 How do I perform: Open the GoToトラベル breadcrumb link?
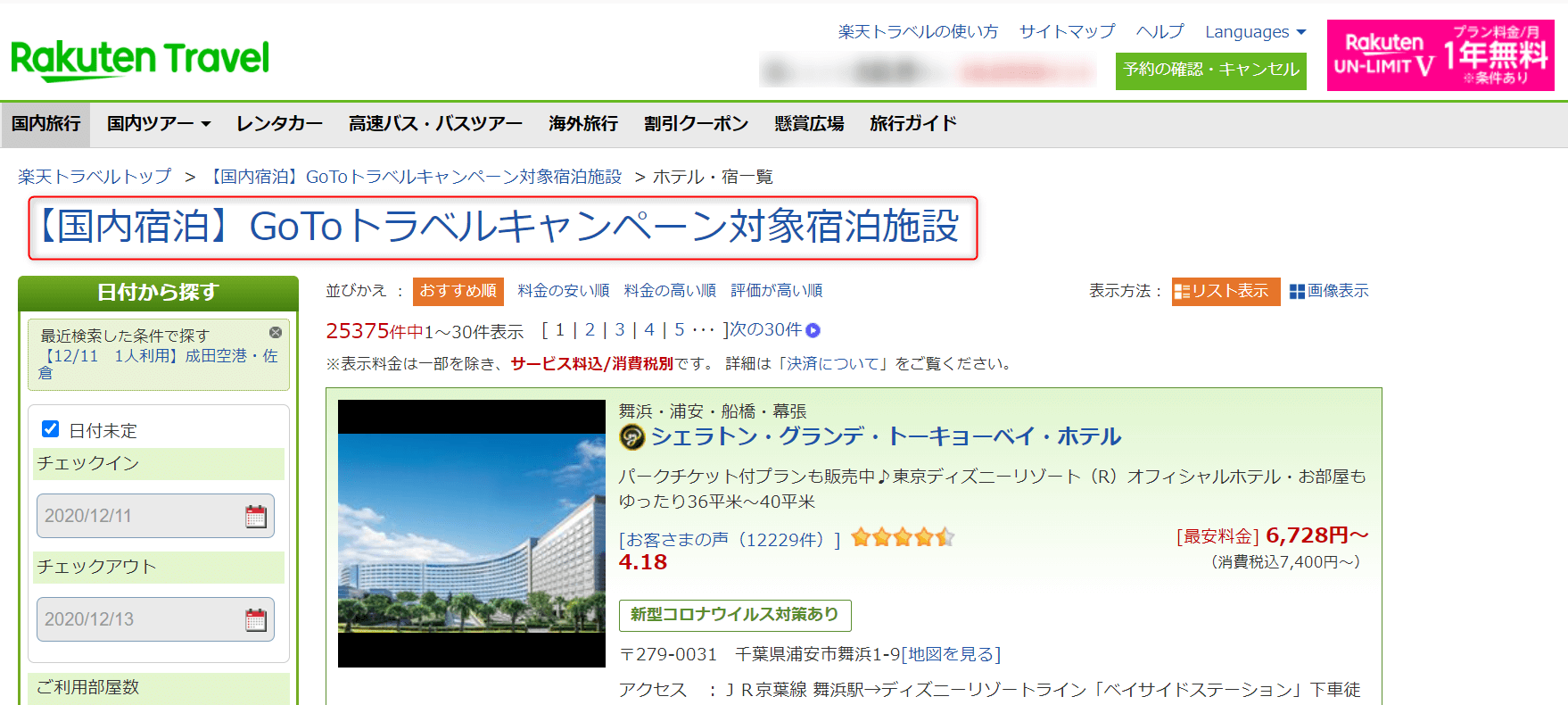413,177
